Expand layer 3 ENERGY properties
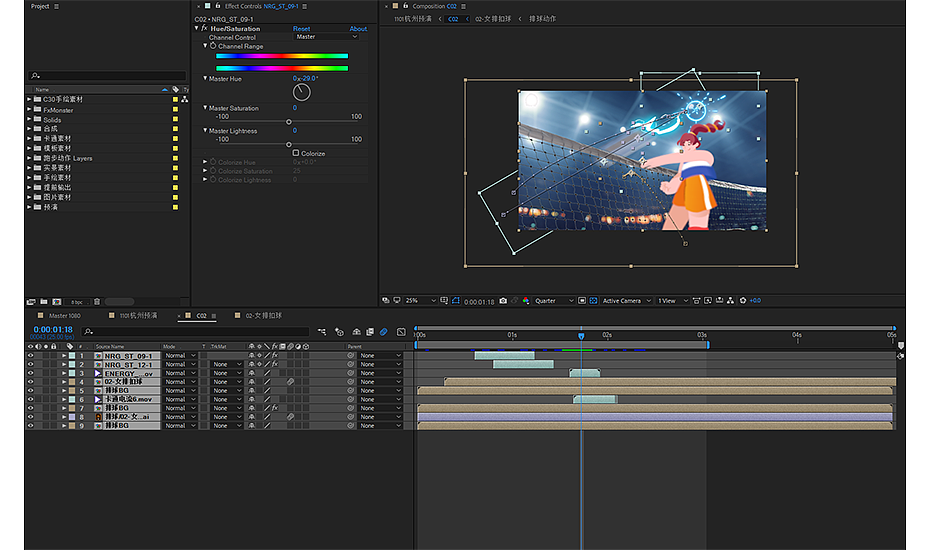Image resolution: width=930 pixels, height=550 pixels. 64,373
